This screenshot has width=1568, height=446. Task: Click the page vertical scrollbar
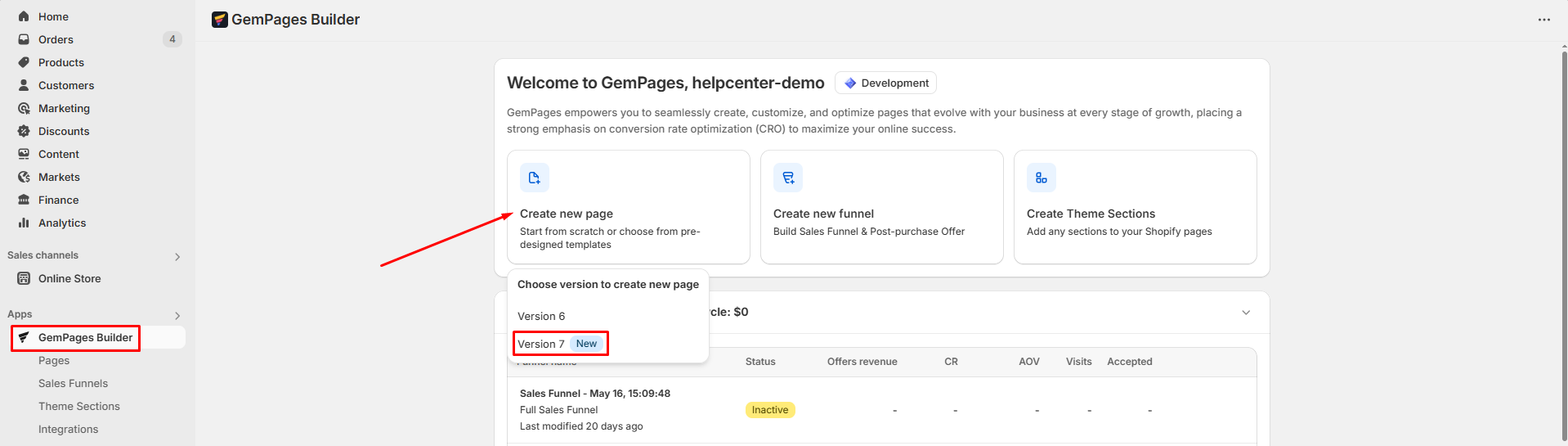(x=1563, y=246)
